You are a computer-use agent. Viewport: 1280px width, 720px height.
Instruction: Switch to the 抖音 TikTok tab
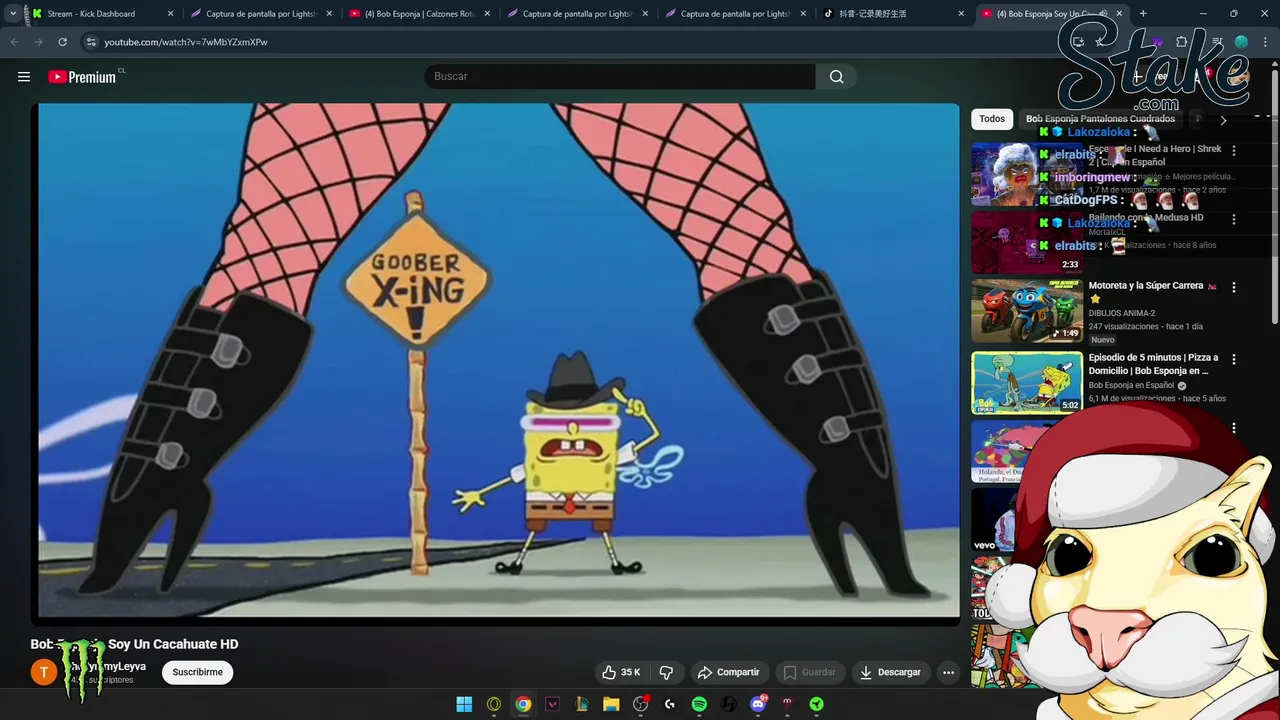point(893,14)
